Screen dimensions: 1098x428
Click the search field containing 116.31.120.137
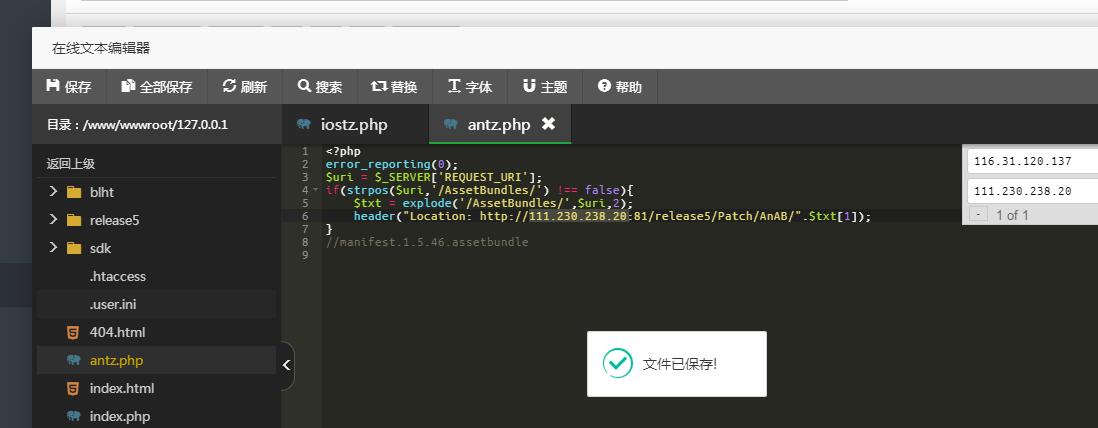point(1030,161)
